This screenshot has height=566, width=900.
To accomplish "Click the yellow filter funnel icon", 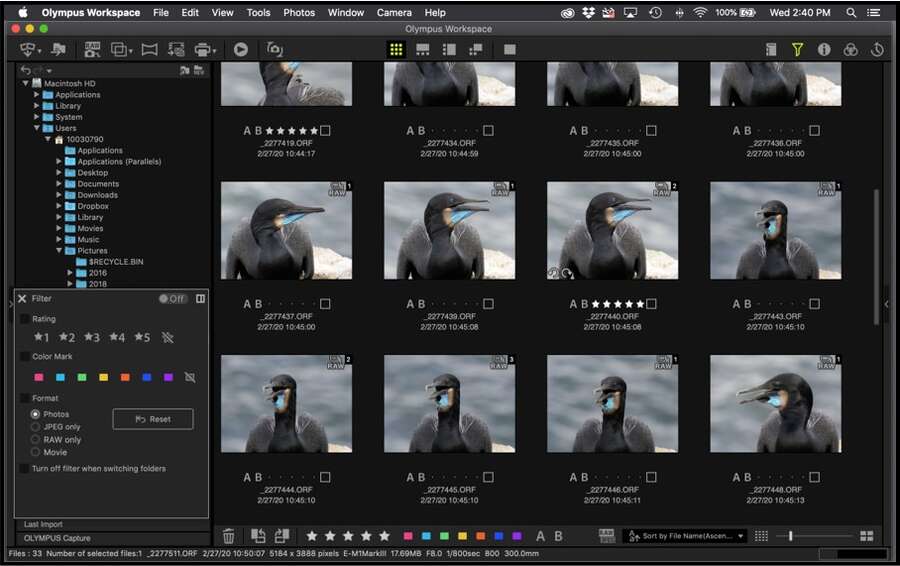I will (797, 49).
